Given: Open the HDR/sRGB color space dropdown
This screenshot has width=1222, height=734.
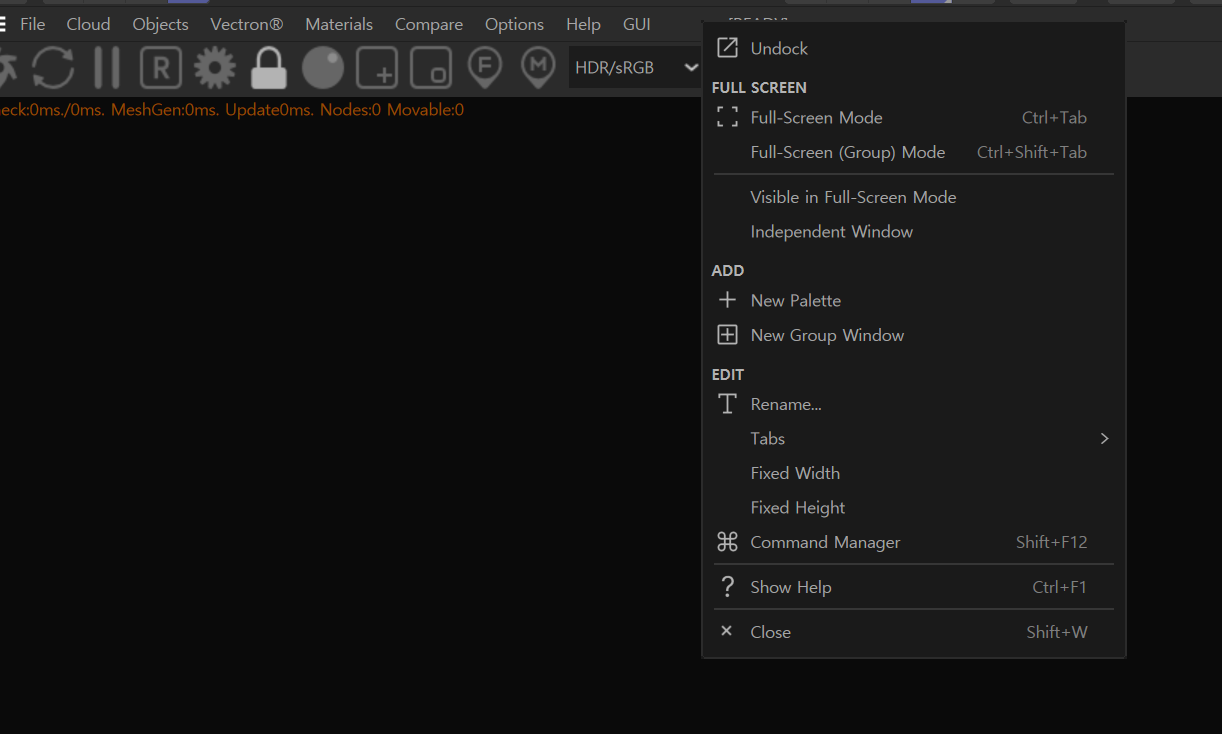Looking at the screenshot, I should [x=635, y=68].
